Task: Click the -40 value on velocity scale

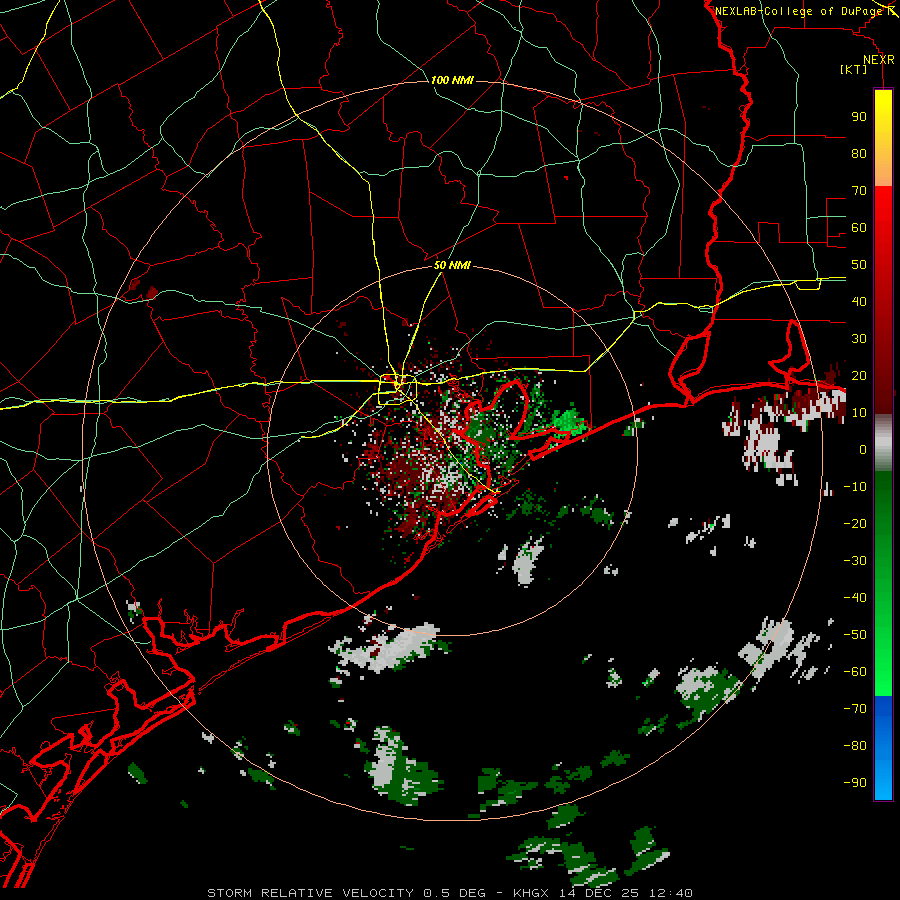Action: [855, 598]
